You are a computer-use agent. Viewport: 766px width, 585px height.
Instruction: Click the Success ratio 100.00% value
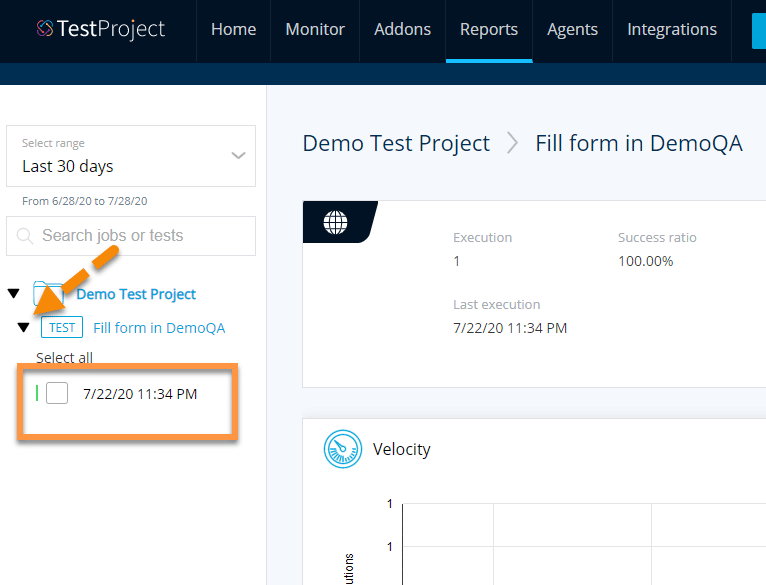pos(645,261)
